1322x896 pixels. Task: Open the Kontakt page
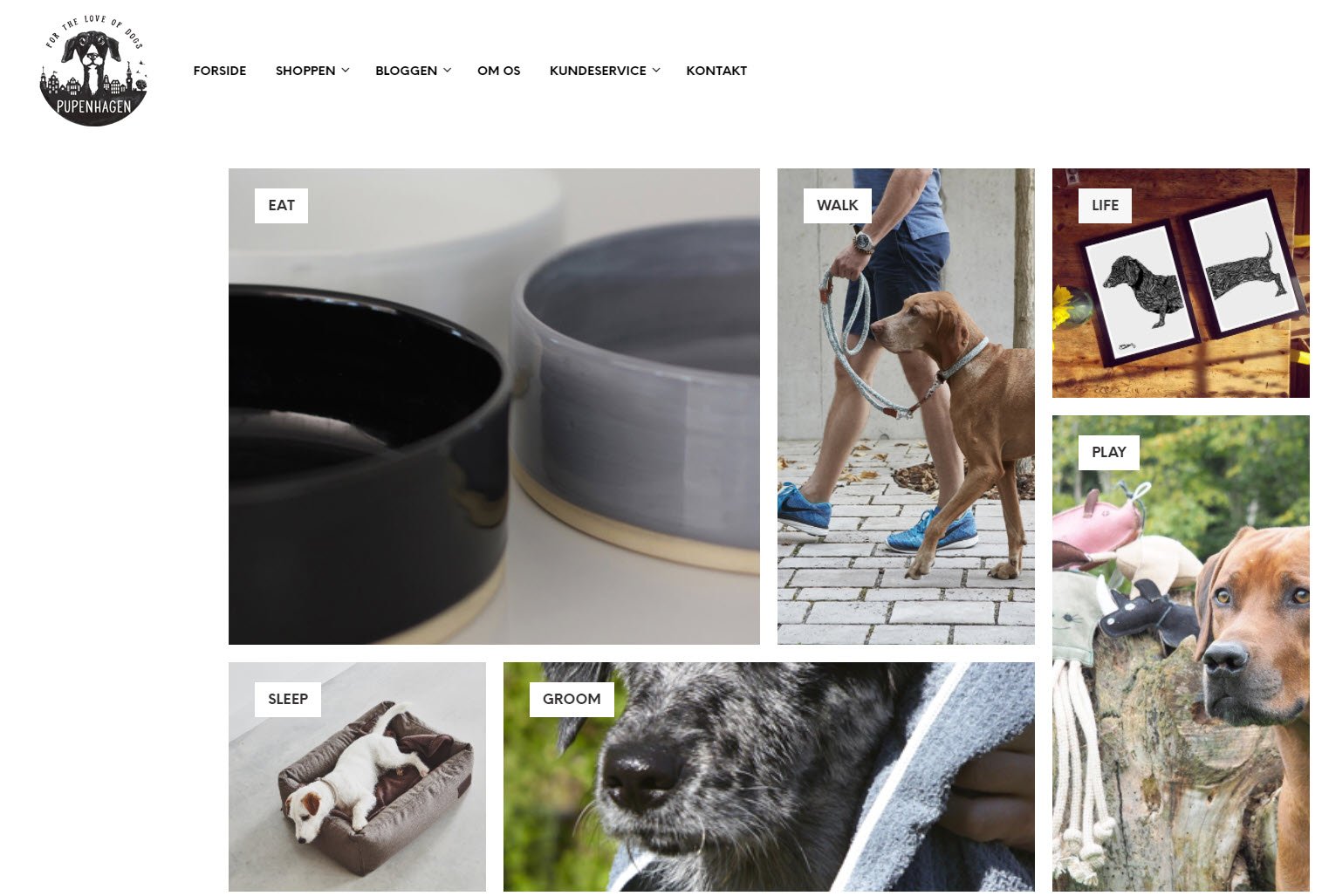pos(716,71)
